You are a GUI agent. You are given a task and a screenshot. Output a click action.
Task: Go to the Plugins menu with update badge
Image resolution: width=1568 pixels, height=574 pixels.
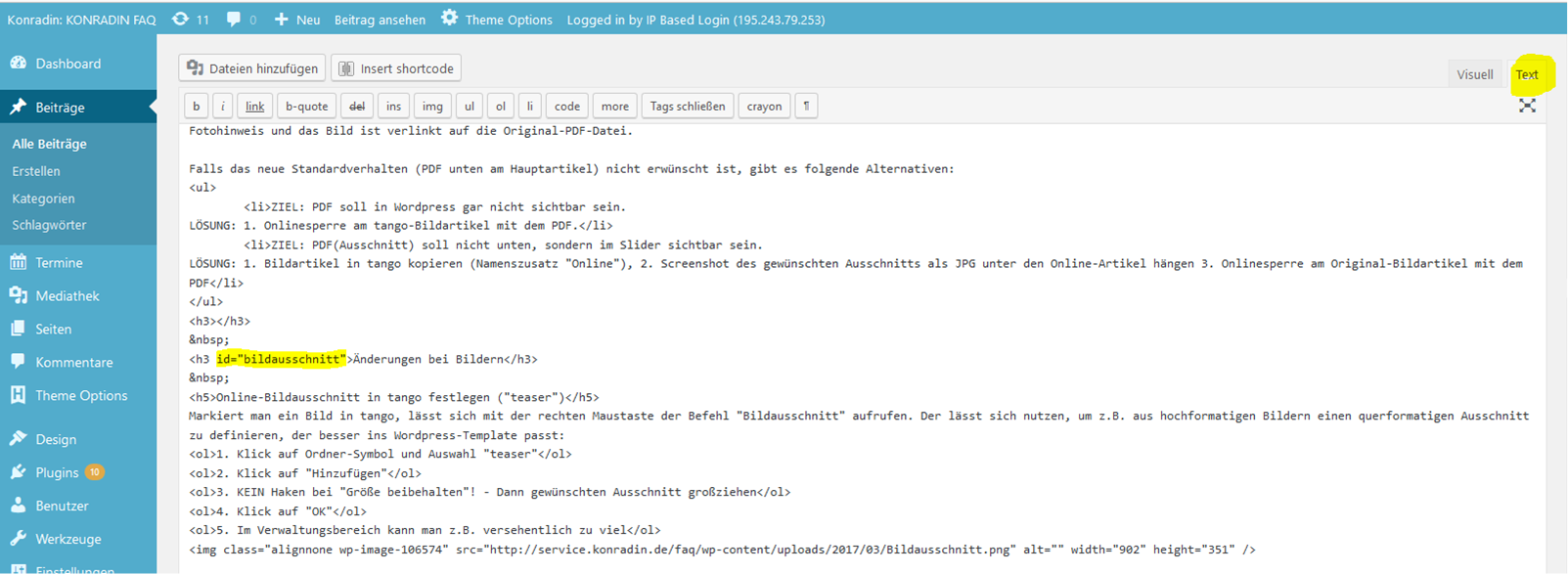(x=57, y=472)
